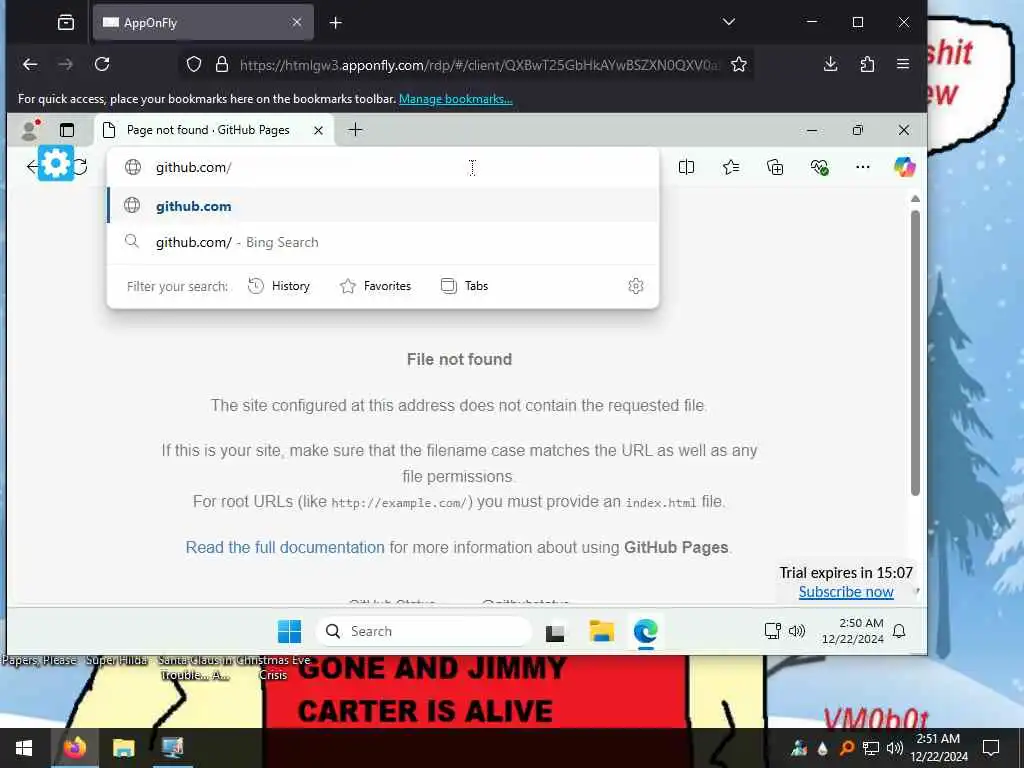Click the remote taskbar Search box

(x=424, y=632)
